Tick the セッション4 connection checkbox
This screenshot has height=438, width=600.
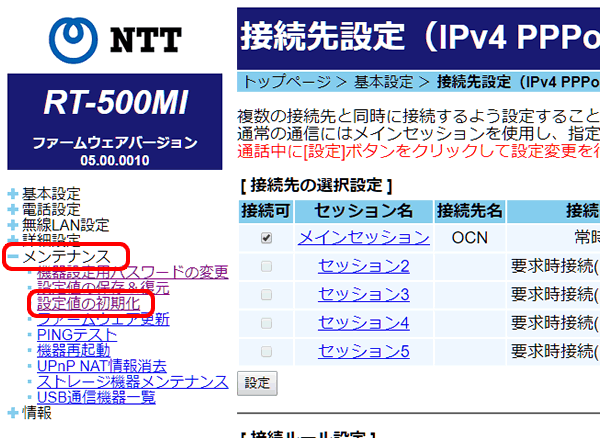pyautogui.click(x=265, y=323)
